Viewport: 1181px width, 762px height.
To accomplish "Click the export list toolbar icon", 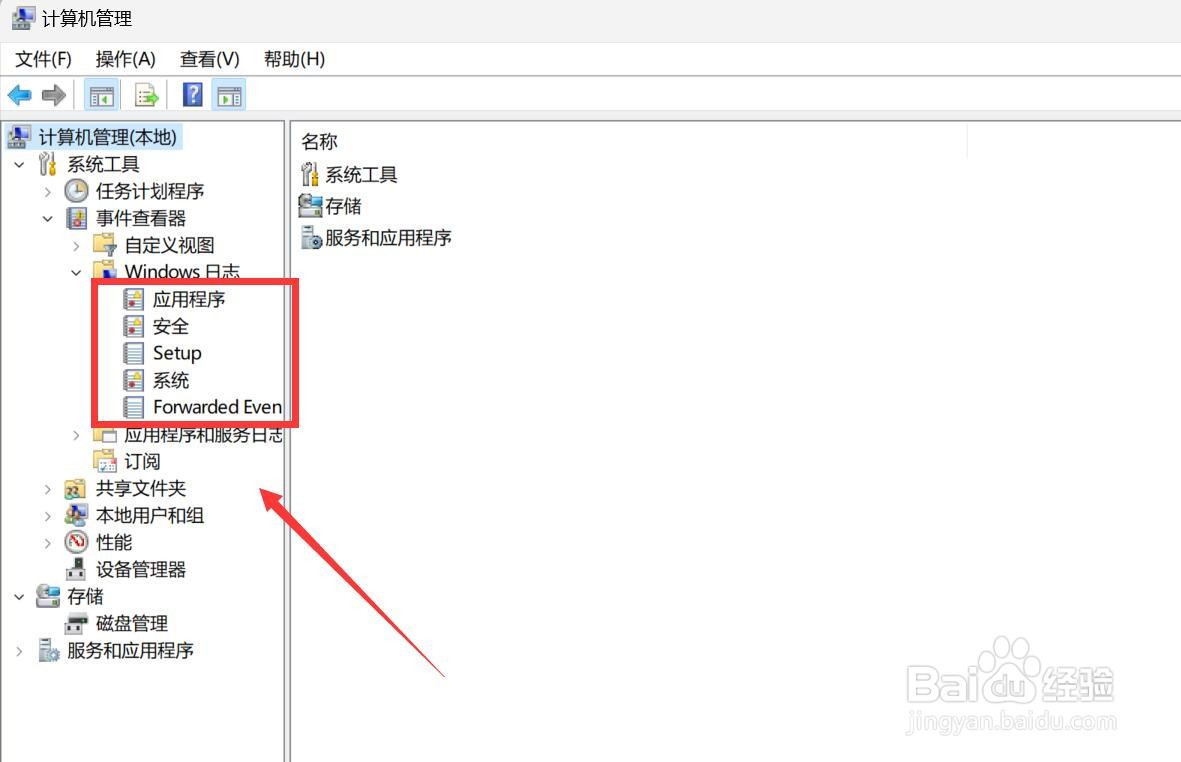I will [146, 96].
